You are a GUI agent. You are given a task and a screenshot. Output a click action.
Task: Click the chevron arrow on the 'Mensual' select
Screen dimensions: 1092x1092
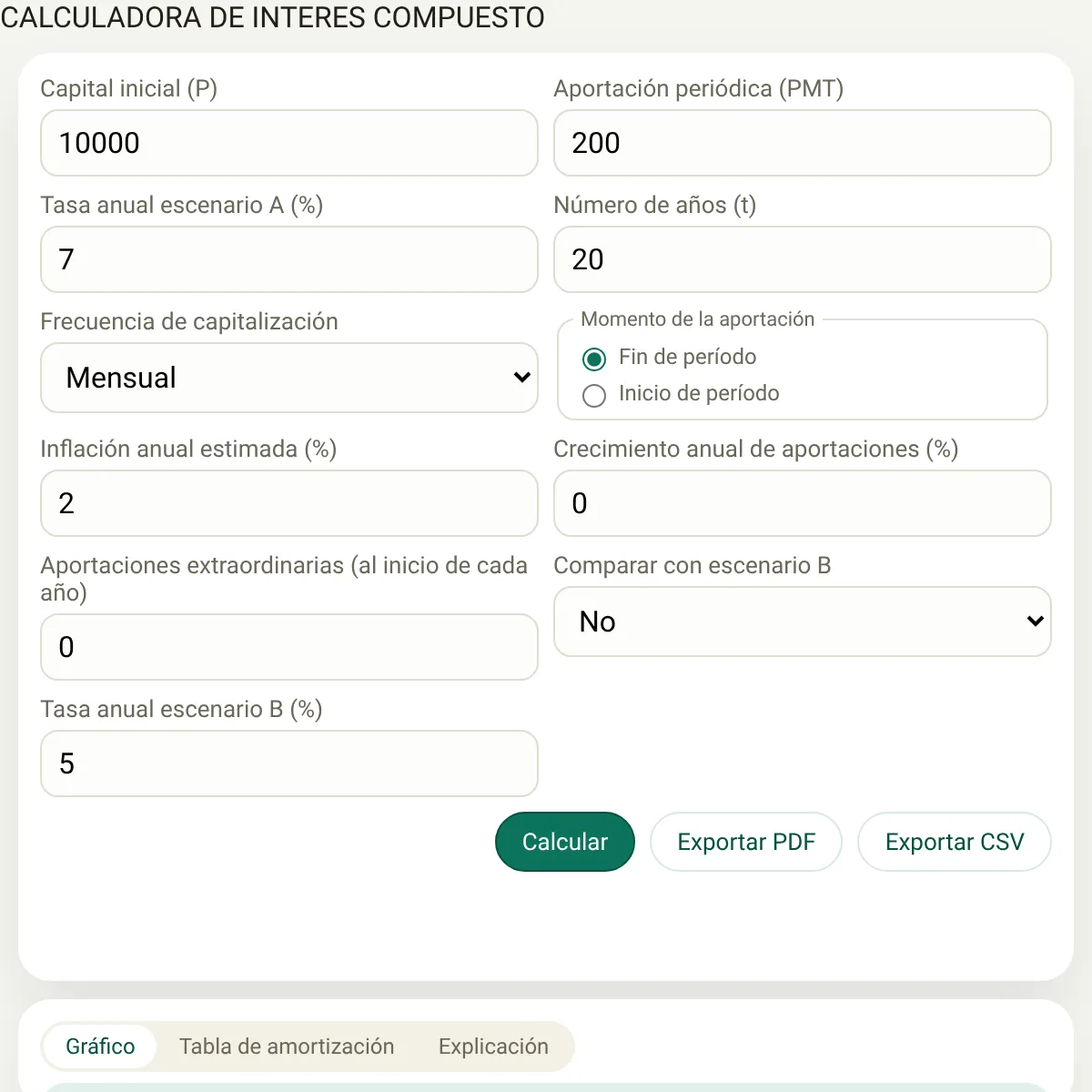521,378
